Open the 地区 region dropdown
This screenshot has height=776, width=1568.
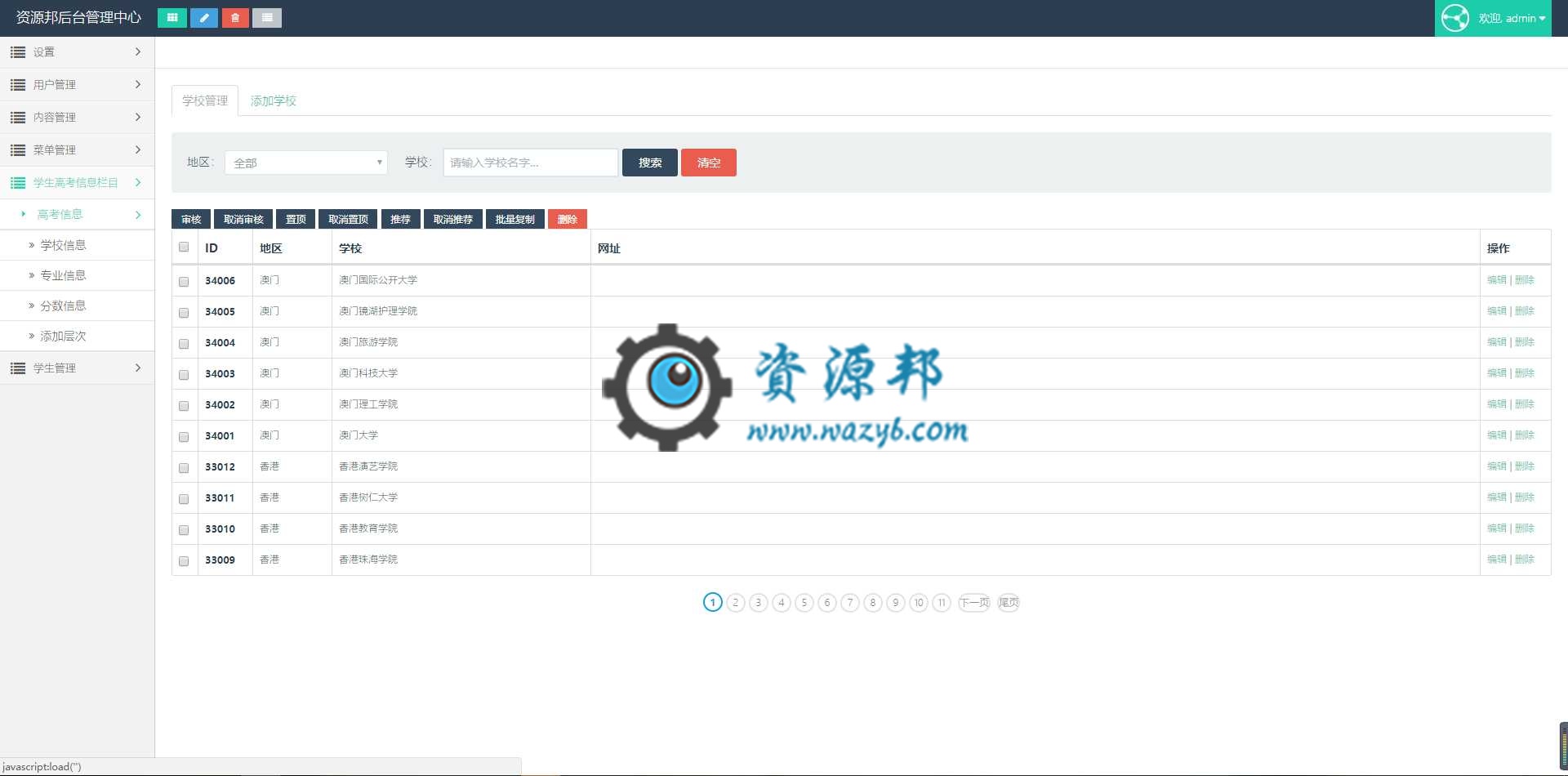305,163
